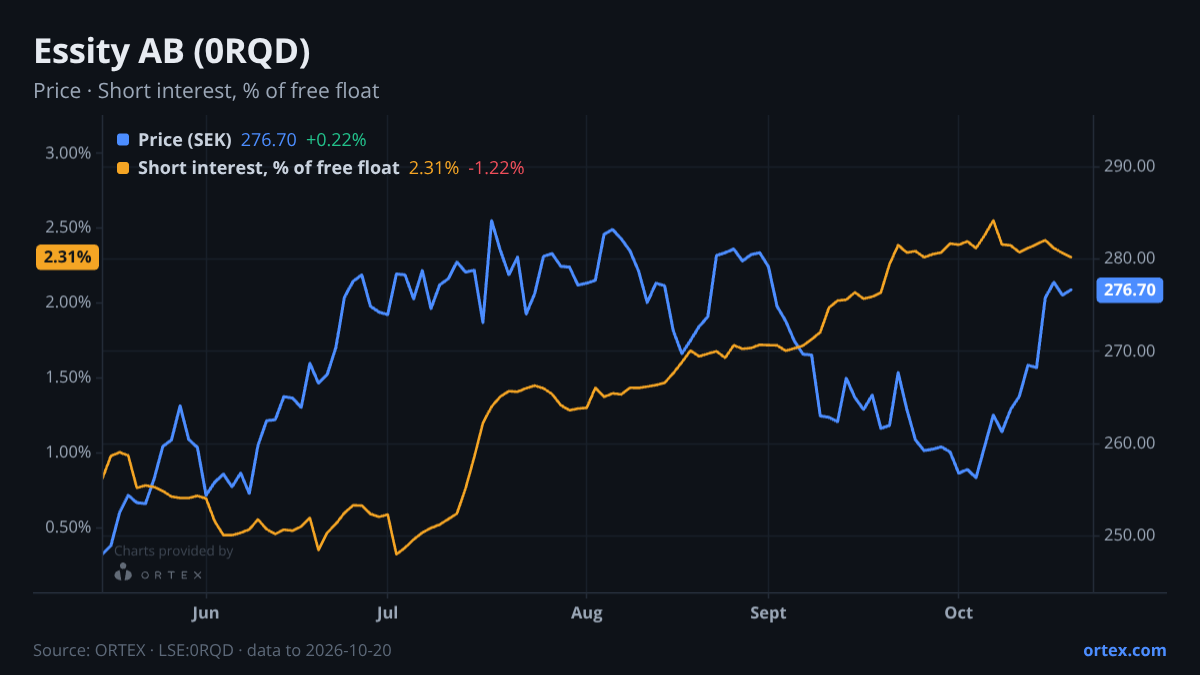This screenshot has height=675, width=1200.
Task: Click the 280.00 right axis label
Action: coord(1130,258)
